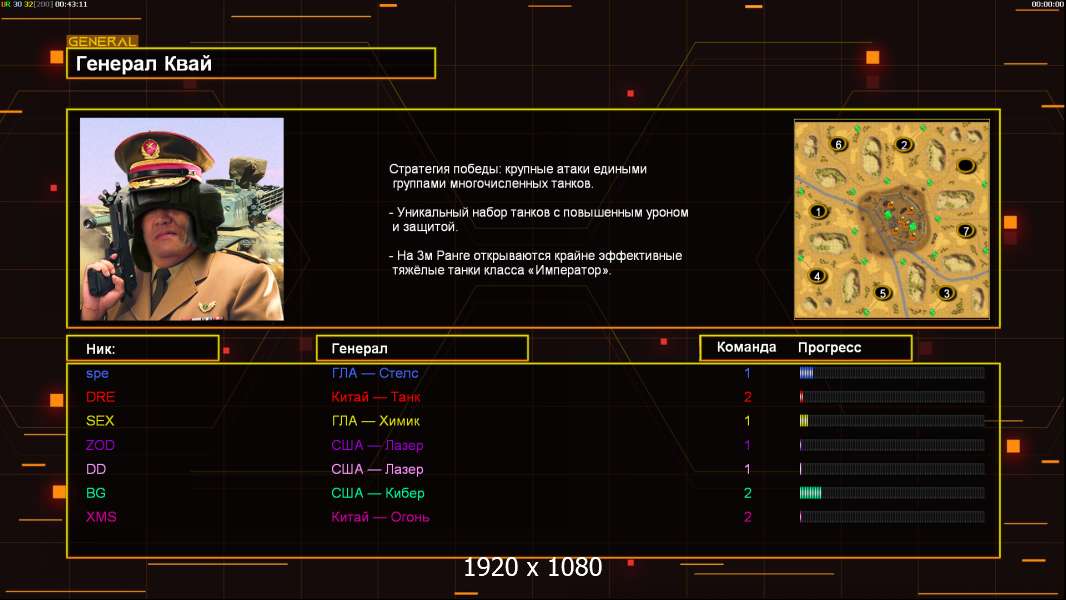This screenshot has width=1066, height=600.
Task: Select the GENERAL label tab
Action: pyautogui.click(x=102, y=41)
